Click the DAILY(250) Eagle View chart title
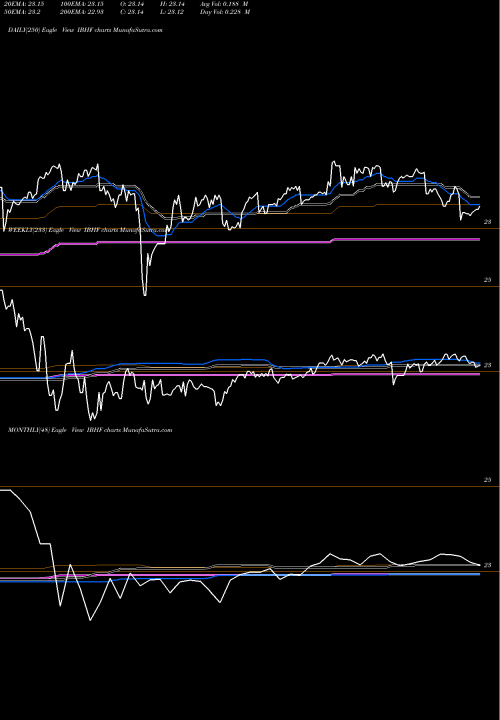The height and width of the screenshot is (720, 500). (x=85, y=30)
